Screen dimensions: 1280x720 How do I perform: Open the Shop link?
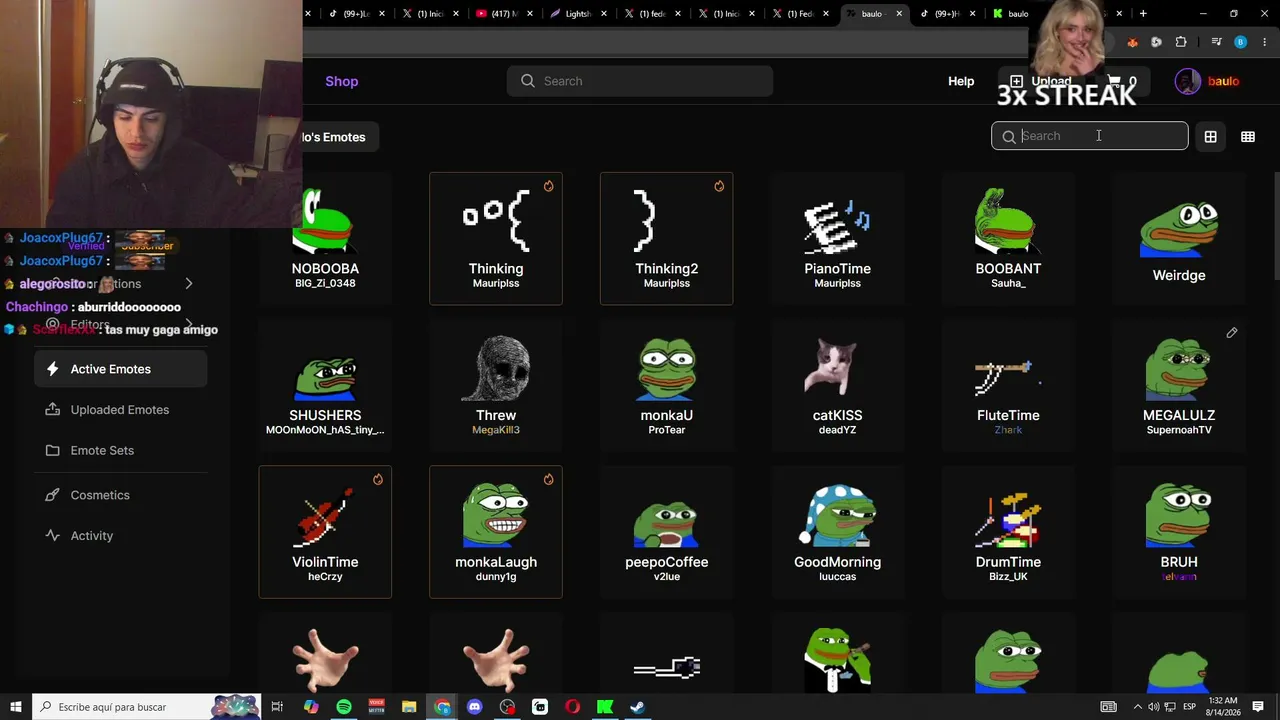(x=341, y=81)
